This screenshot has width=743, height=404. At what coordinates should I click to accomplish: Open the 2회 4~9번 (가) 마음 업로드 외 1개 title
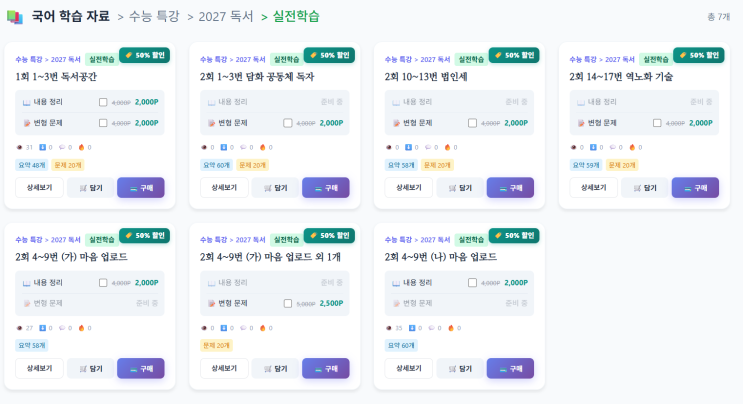277,257
